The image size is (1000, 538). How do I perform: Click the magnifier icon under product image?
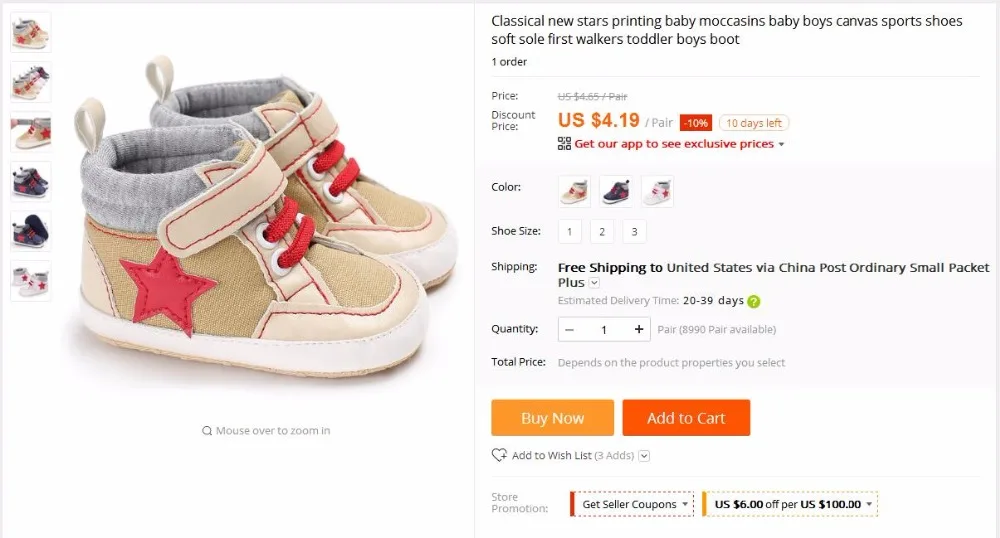(x=207, y=431)
